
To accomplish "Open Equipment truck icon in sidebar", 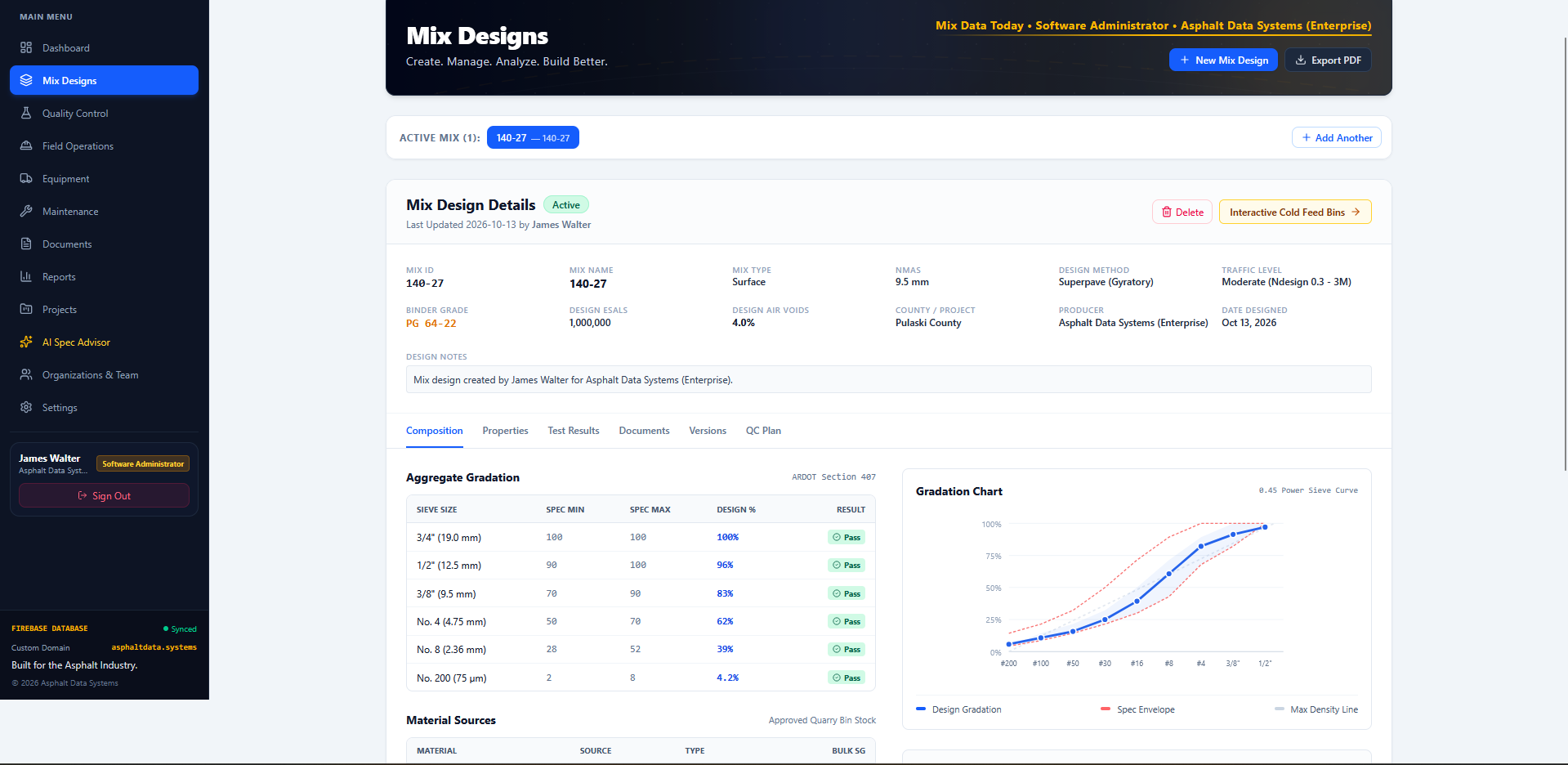I will pyautogui.click(x=26, y=178).
